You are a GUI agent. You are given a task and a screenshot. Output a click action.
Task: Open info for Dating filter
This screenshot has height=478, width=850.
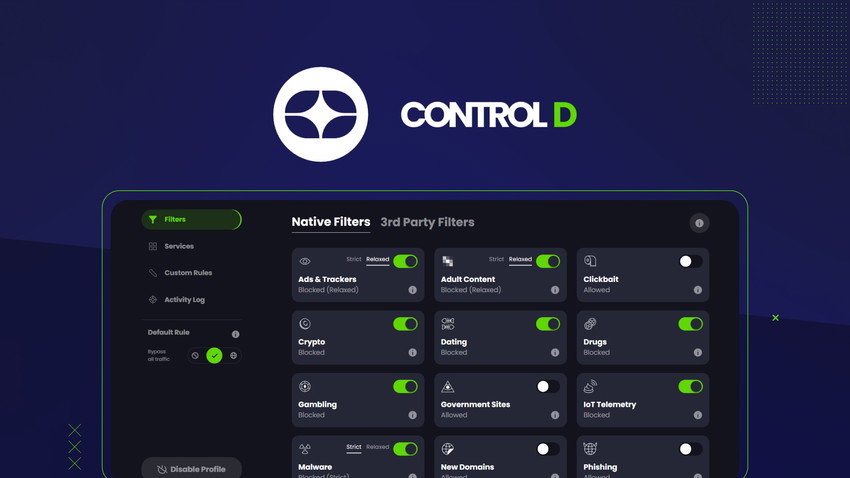pyautogui.click(x=555, y=352)
